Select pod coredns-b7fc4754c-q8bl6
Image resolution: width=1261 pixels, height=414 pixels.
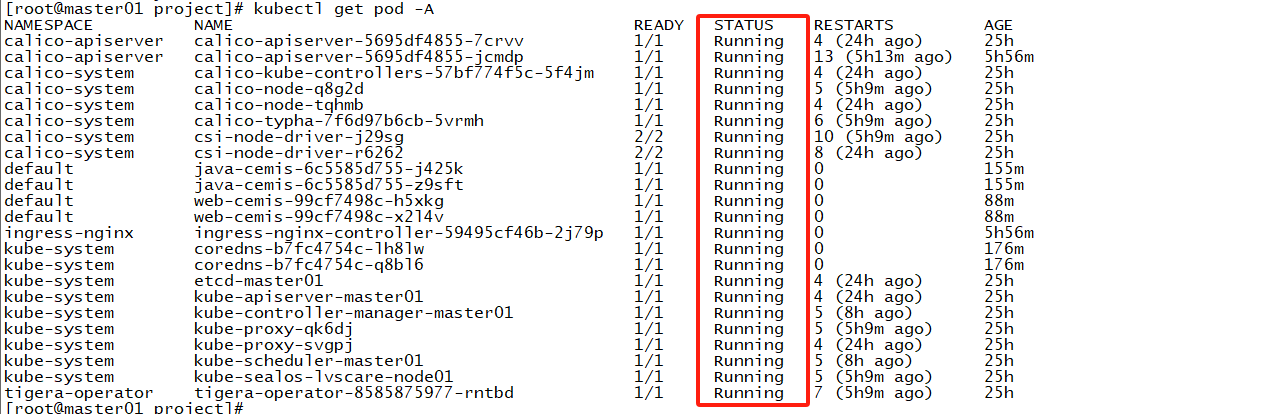309,265
